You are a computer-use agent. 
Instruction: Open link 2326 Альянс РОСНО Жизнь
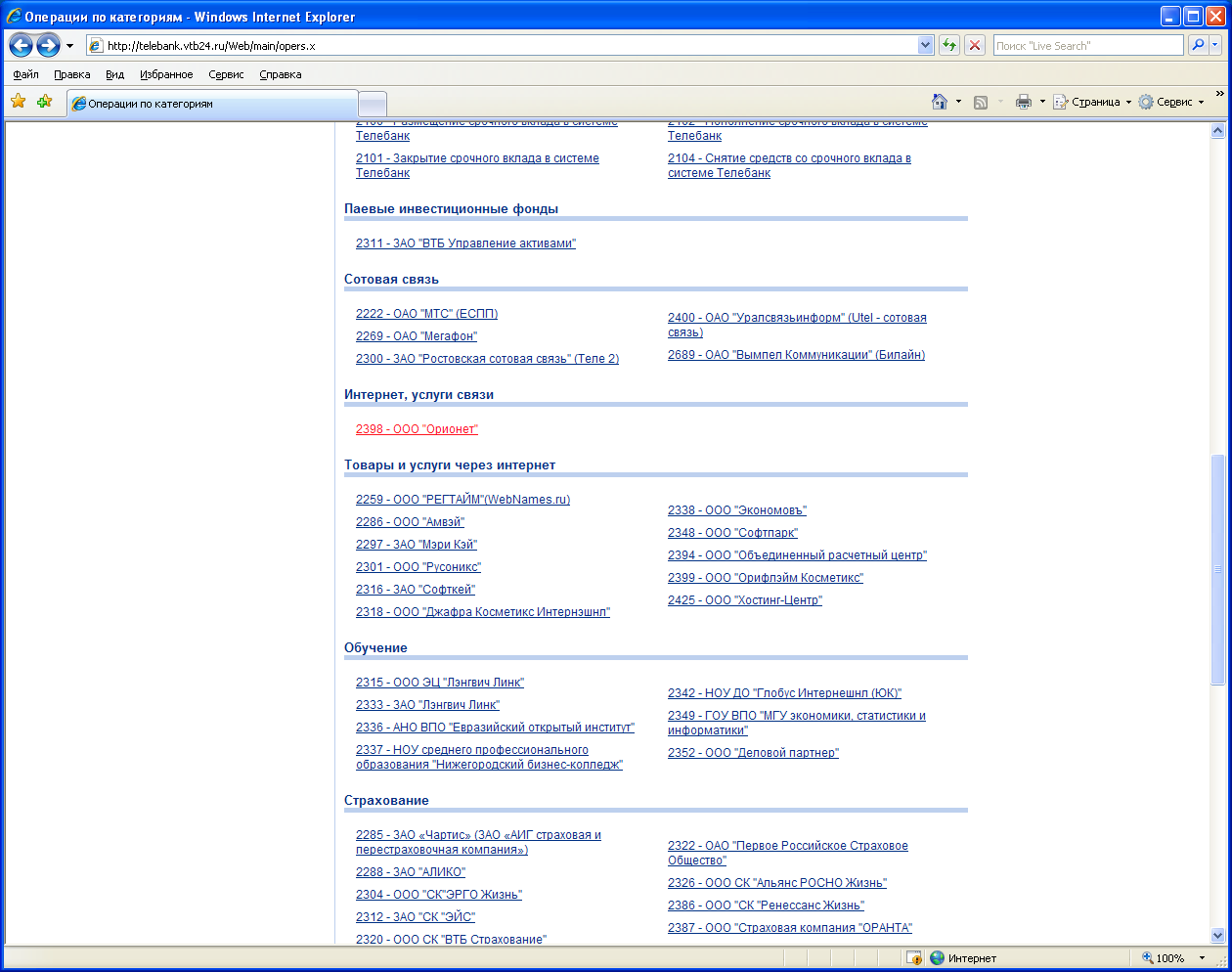click(x=777, y=883)
